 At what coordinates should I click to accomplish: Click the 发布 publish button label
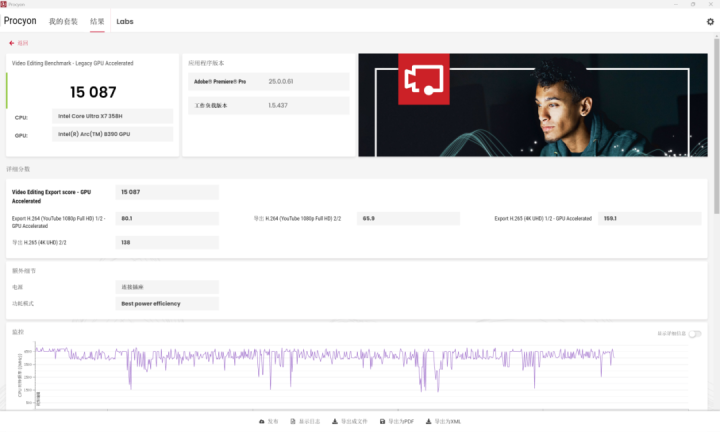pyautogui.click(x=273, y=422)
